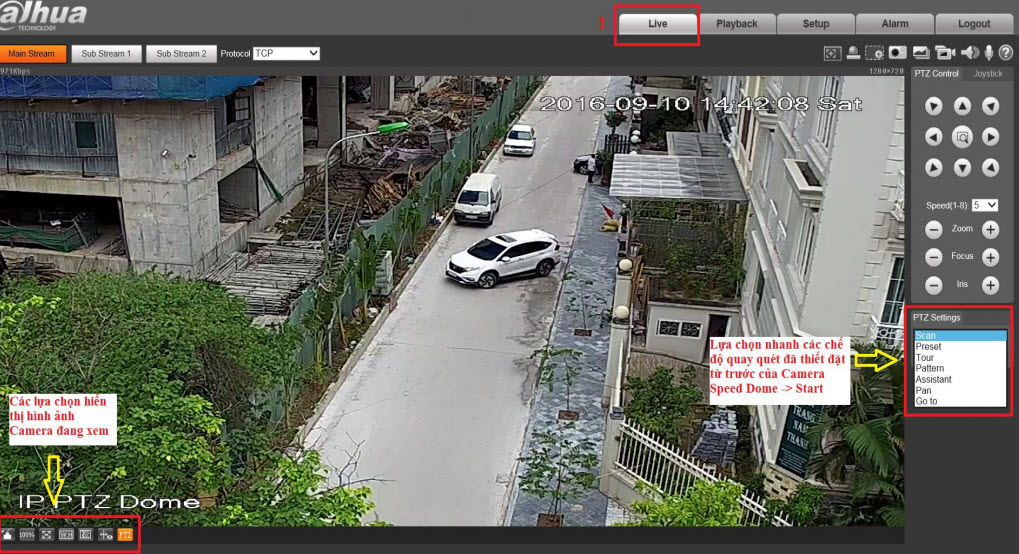Switch to the Playback tab

click(737, 23)
